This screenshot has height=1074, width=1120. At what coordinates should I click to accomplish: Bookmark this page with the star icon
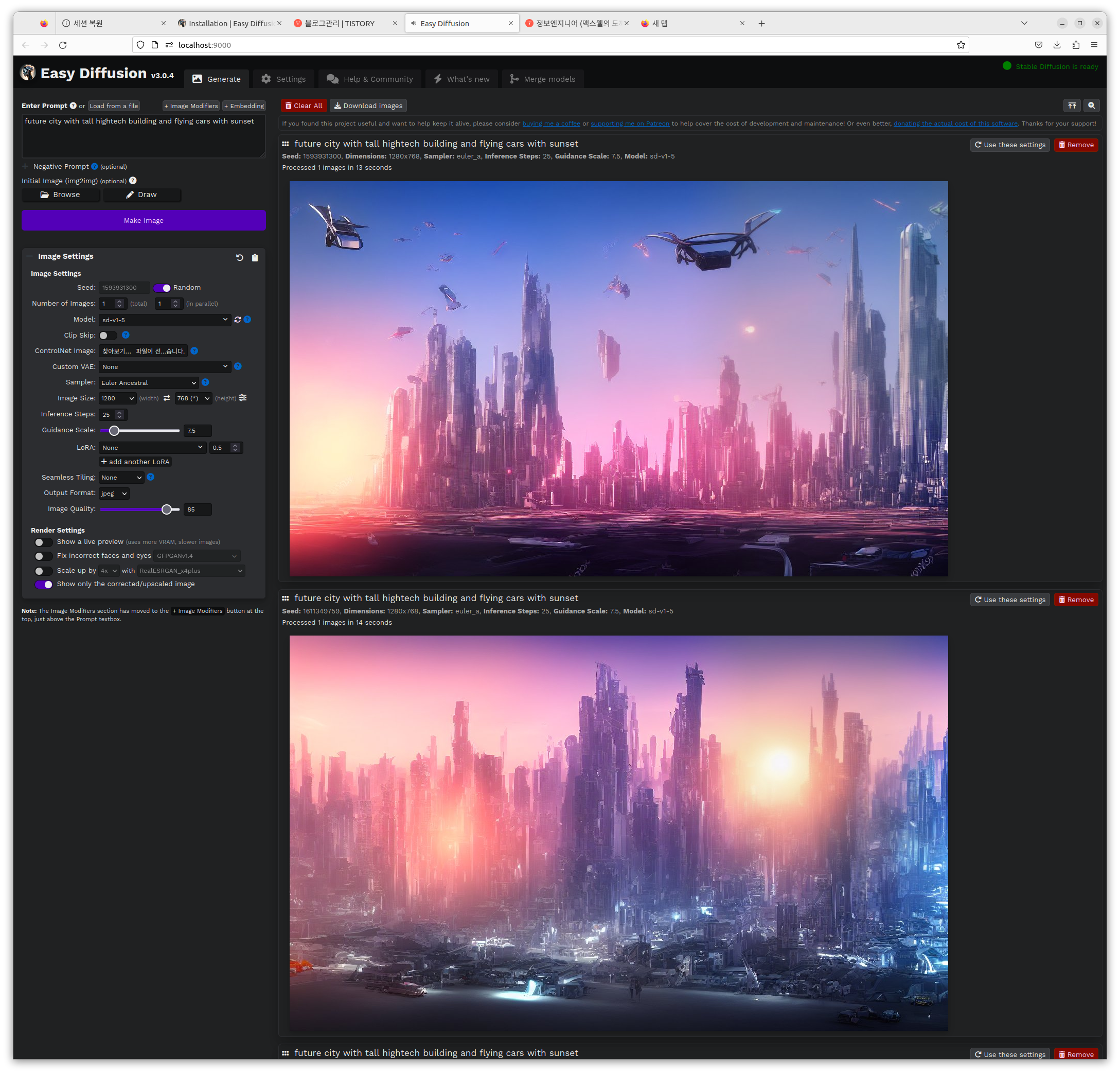961,45
